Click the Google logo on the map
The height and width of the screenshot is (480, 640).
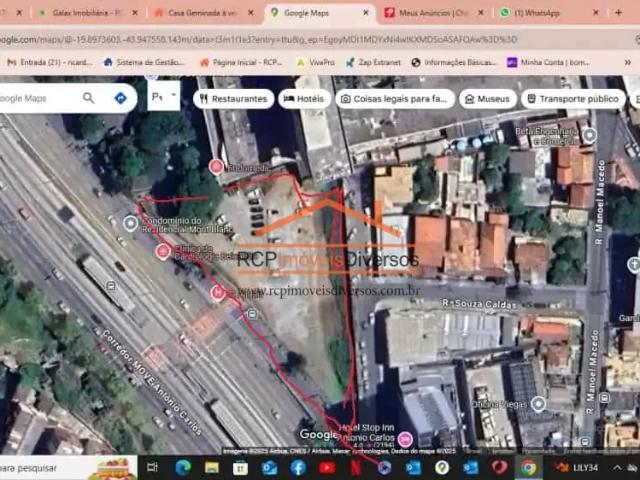pyautogui.click(x=318, y=435)
